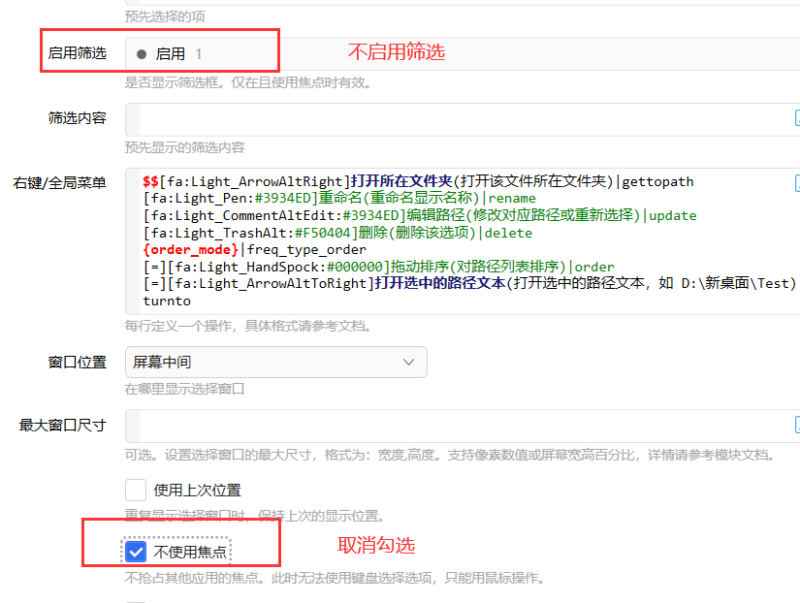This screenshot has height=603, width=800.
Task: Click the delete line in the menu editor
Action: 337,233
